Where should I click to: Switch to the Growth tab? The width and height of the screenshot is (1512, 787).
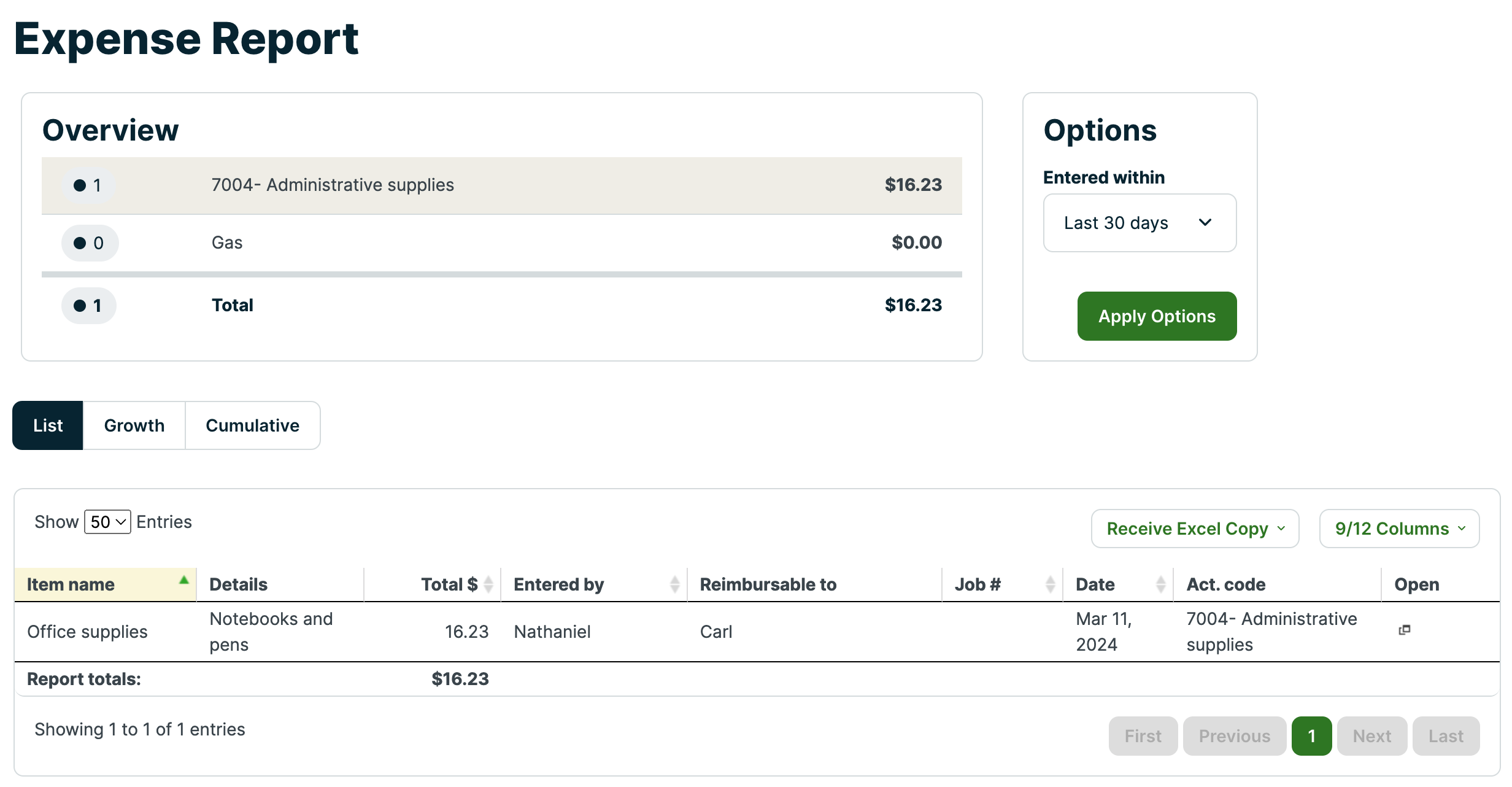point(134,425)
